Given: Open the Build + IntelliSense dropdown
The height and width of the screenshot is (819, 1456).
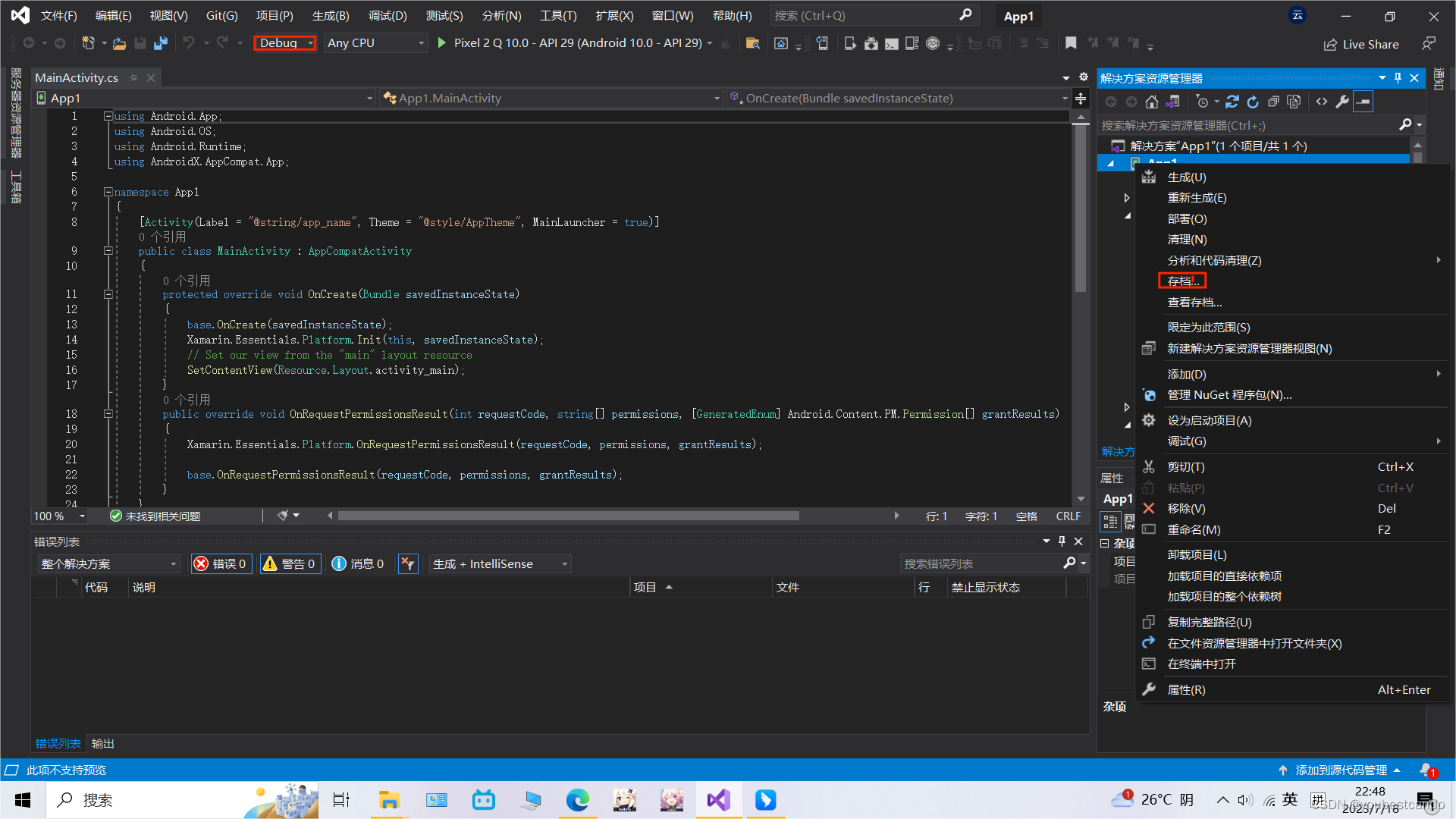Looking at the screenshot, I should pos(500,563).
